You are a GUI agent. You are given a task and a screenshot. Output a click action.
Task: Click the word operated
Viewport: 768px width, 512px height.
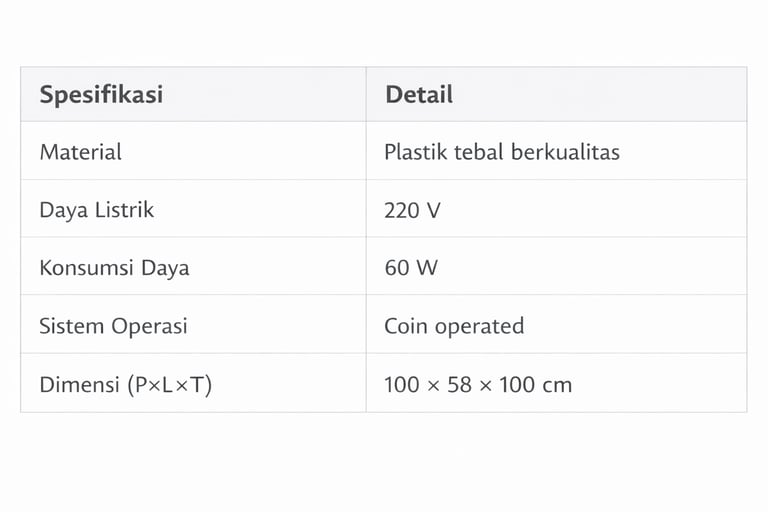[x=481, y=326]
